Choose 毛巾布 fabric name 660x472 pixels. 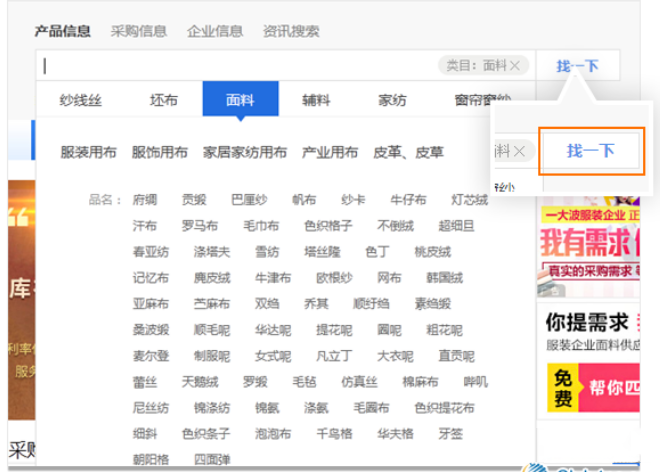[261, 226]
